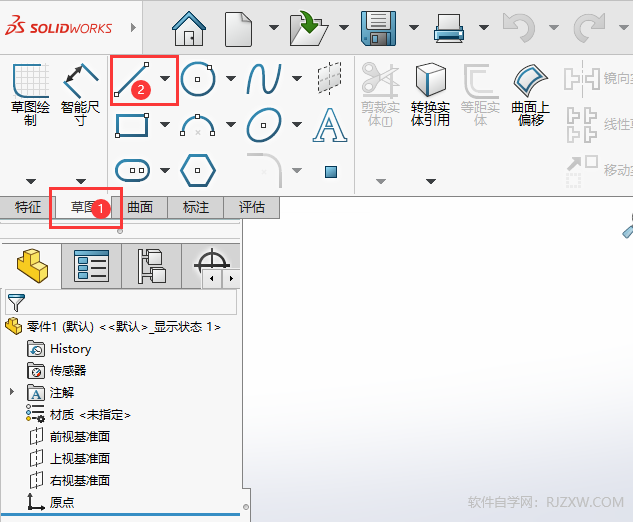Open the Arc tool dropdown arrow

pyautogui.click(x=231, y=124)
